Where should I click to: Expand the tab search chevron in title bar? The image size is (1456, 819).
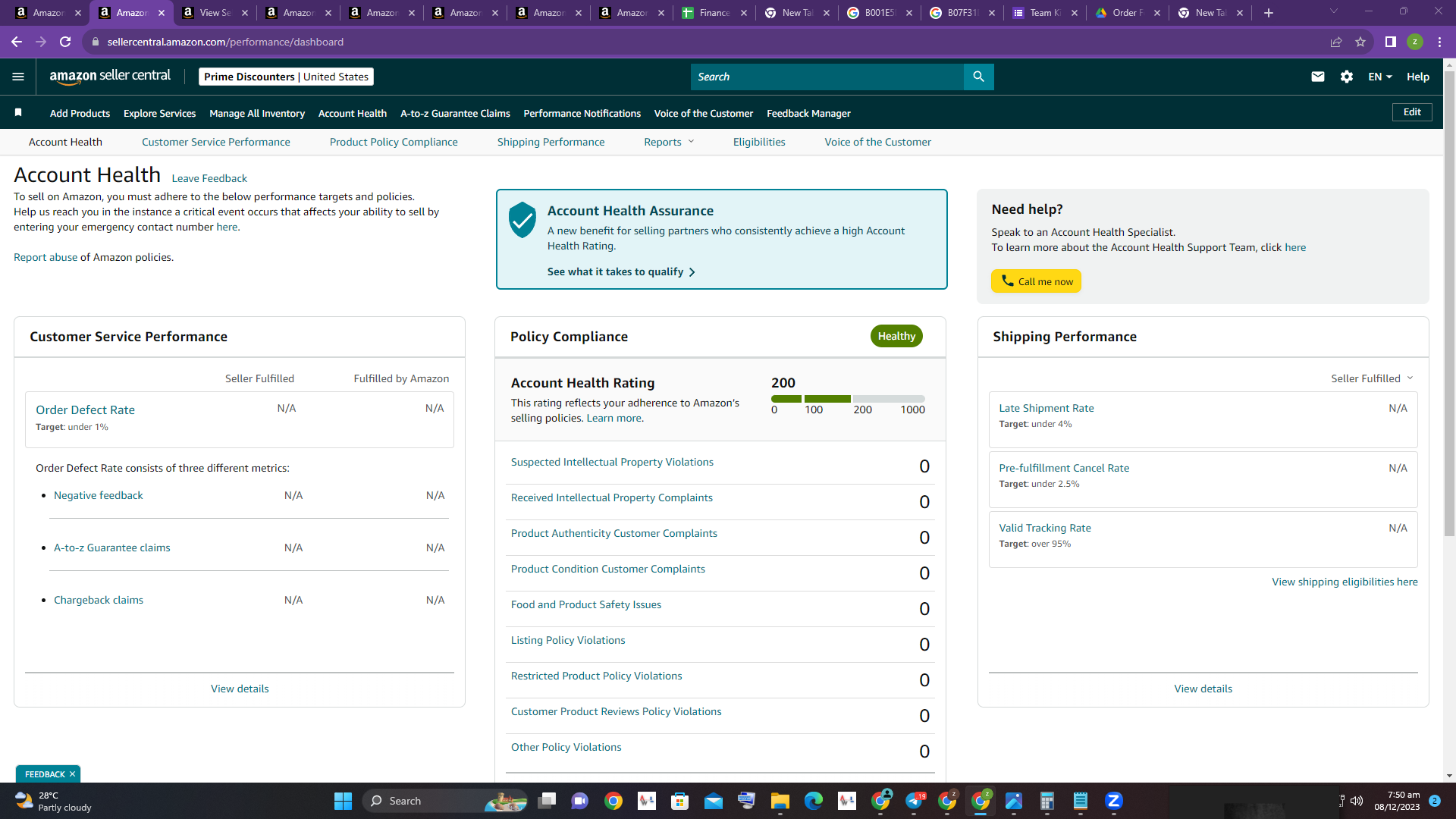pos(1334,11)
